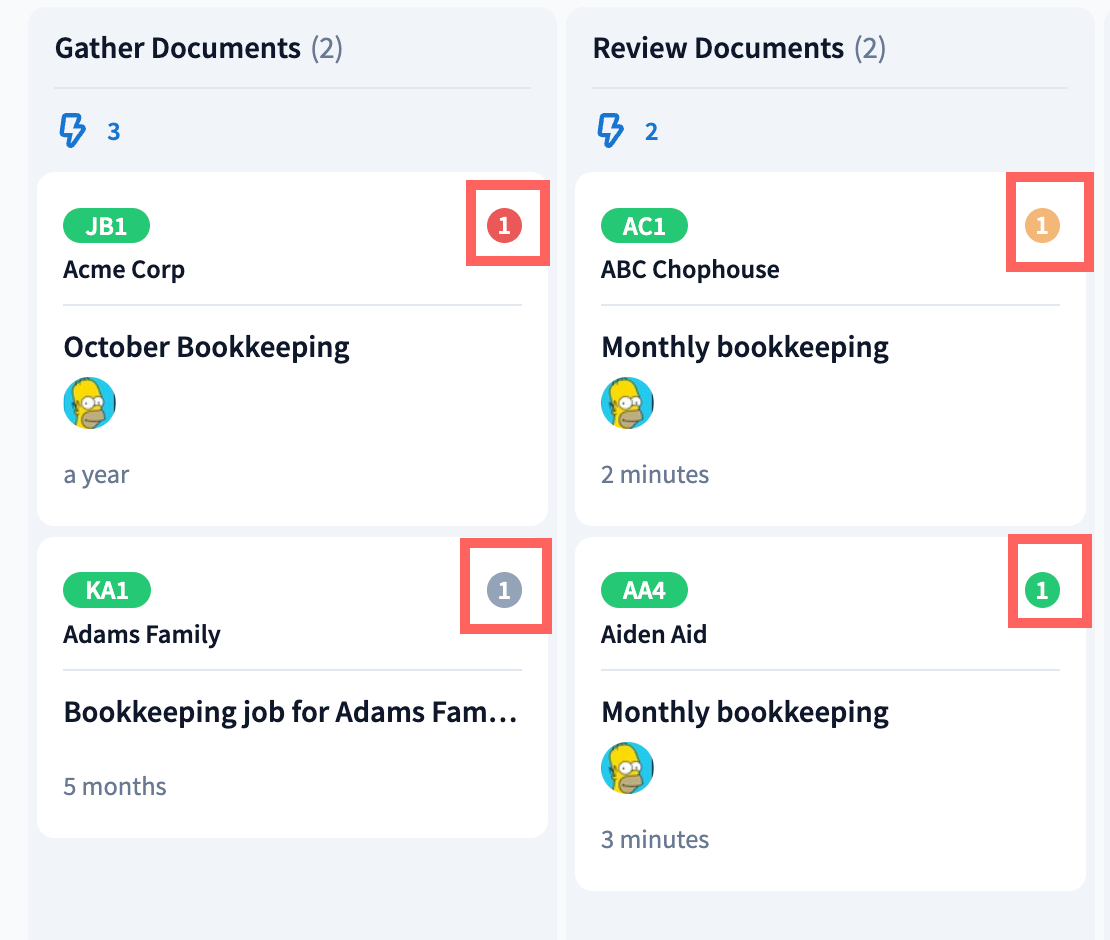The height and width of the screenshot is (940, 1110).
Task: Select the KA1 green tag
Action: coord(107,590)
